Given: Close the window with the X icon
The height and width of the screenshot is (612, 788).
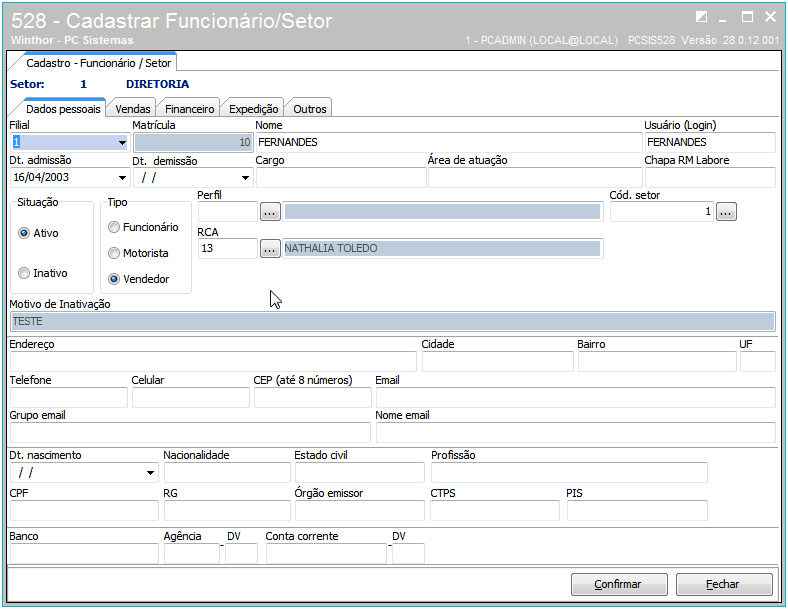Looking at the screenshot, I should tap(770, 17).
